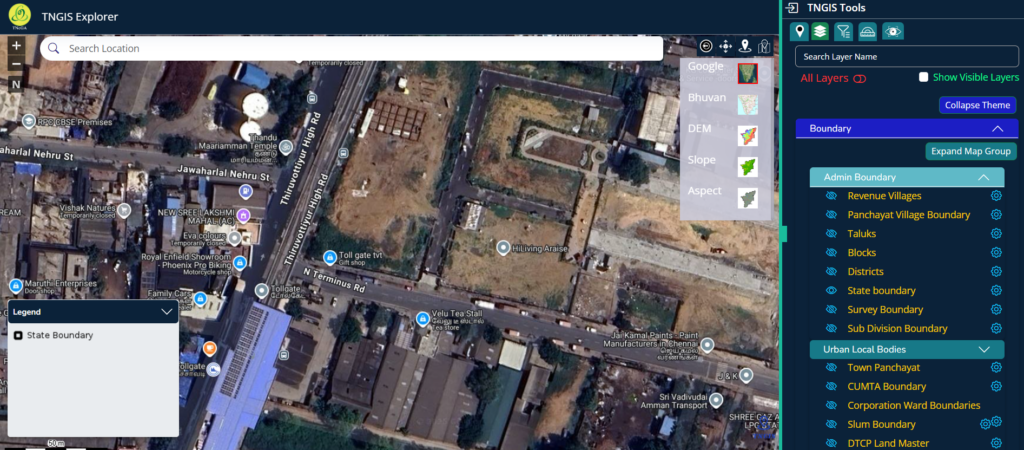This screenshot has width=1024, height=450.
Task: Click the pan/move map icon
Action: [726, 46]
